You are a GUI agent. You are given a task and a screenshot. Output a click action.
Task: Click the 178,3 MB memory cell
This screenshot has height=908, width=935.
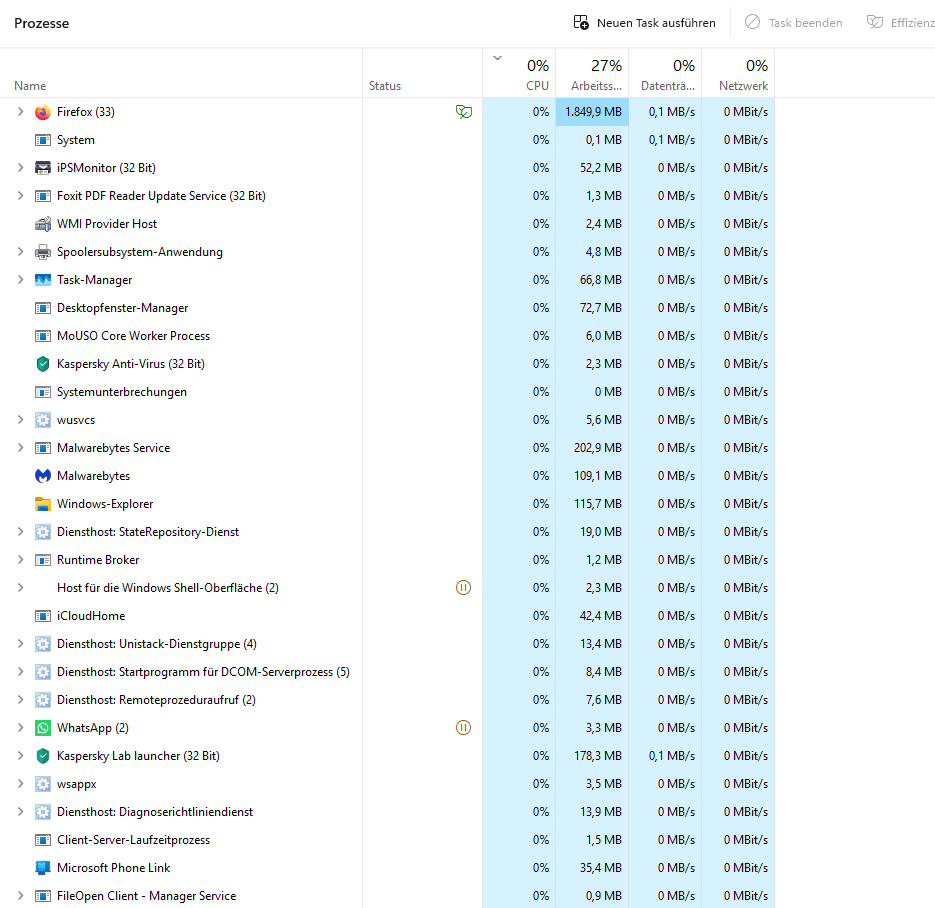[592, 756]
